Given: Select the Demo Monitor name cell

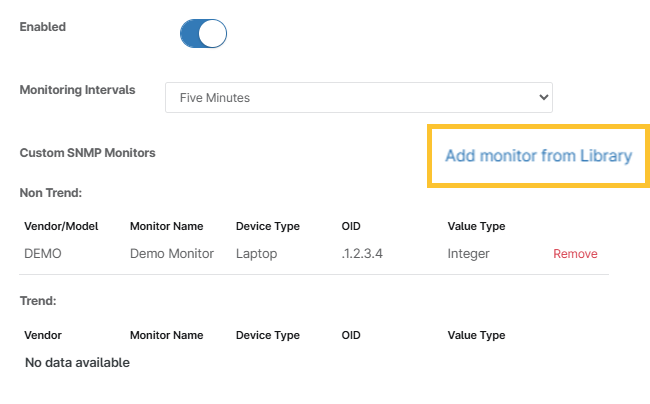Looking at the screenshot, I should 171,254.
